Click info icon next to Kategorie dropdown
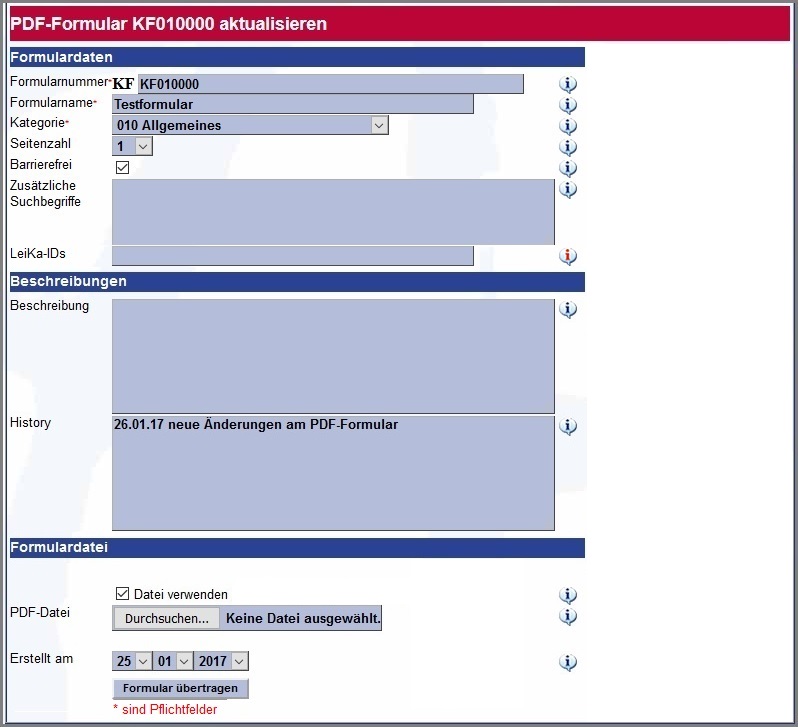798x727 pixels. [568, 126]
